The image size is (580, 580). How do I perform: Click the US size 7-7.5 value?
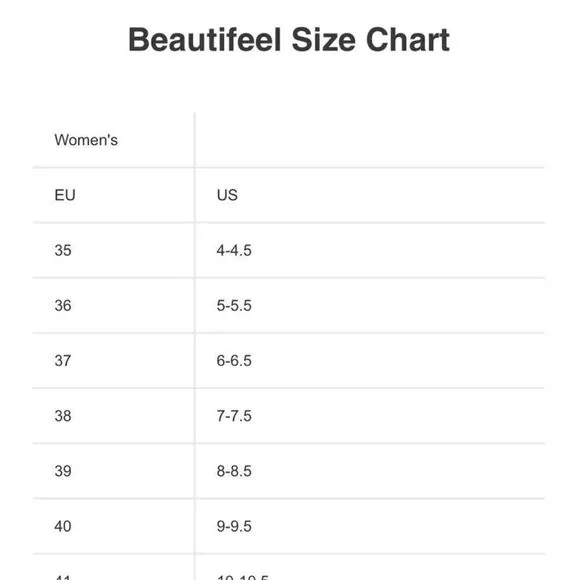[x=234, y=416]
